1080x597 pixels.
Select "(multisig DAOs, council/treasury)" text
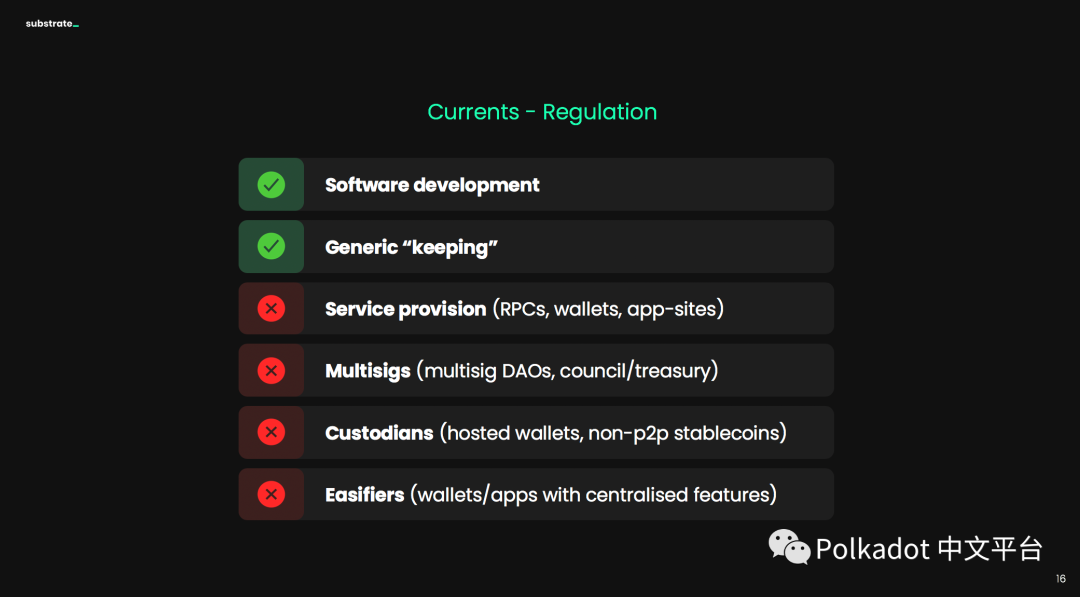coord(568,371)
